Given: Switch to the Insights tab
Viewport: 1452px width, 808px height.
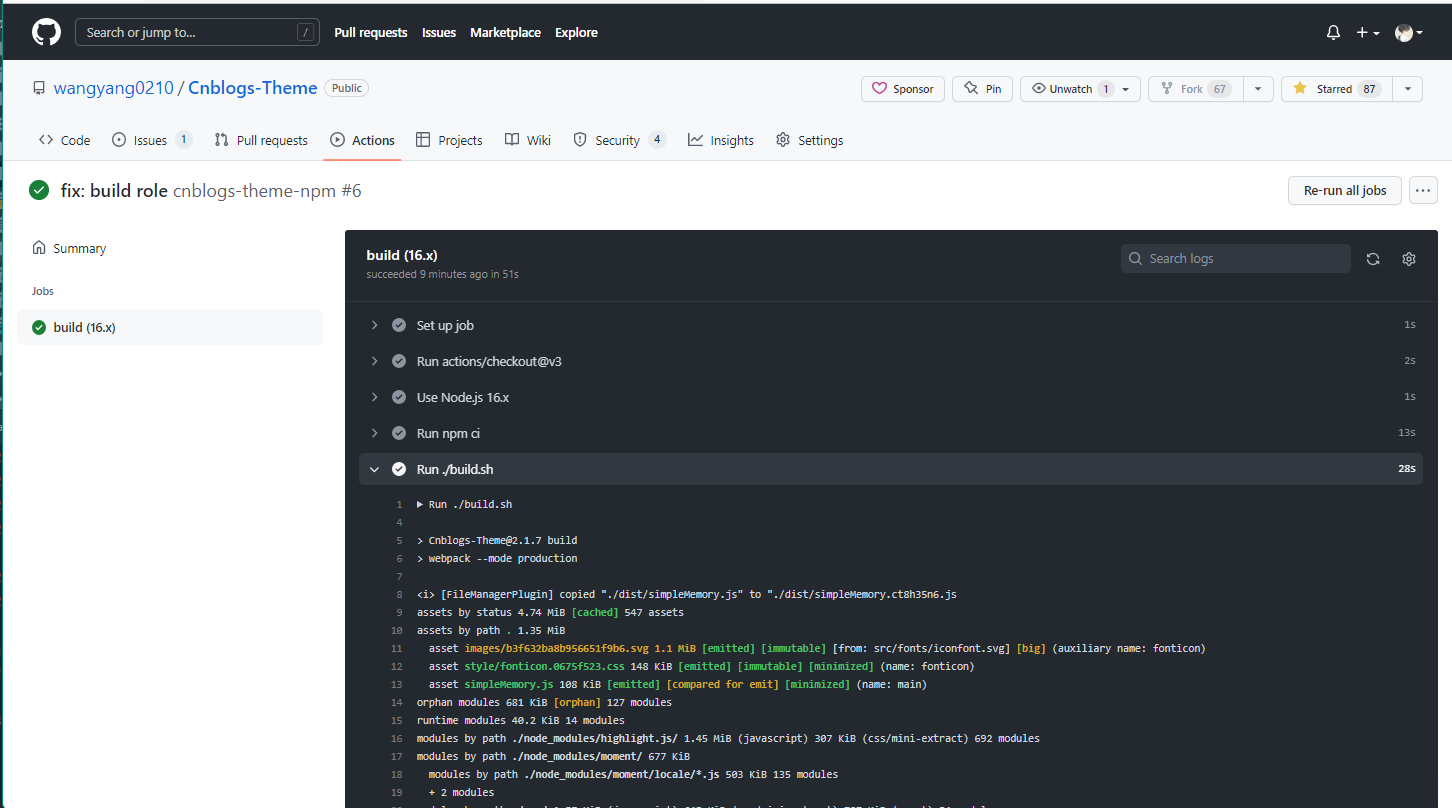Looking at the screenshot, I should [x=721, y=140].
